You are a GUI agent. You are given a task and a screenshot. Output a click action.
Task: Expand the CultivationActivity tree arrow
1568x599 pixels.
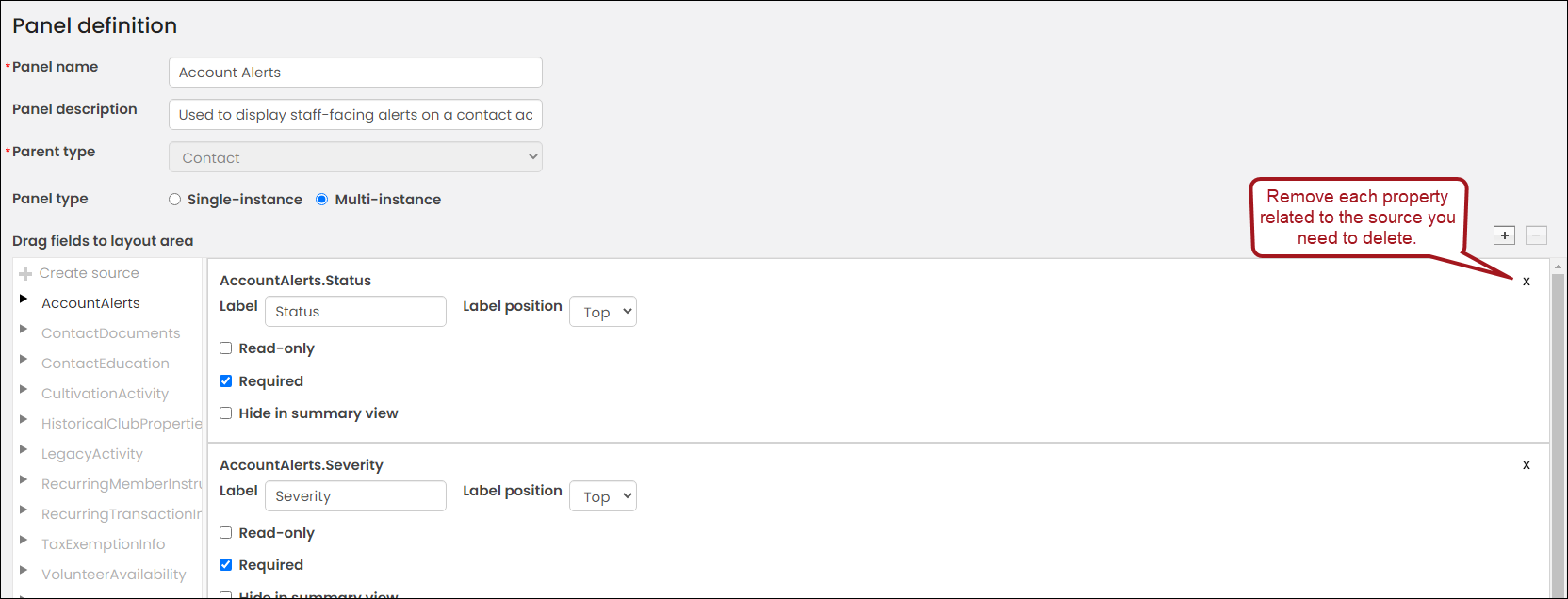coord(24,389)
